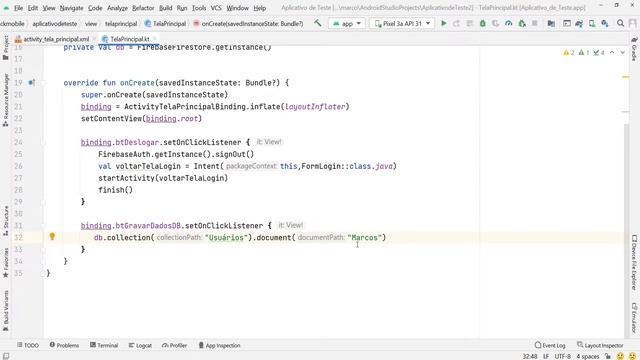640x360 pixels.
Task: Toggle the Resource Manager tool window
Action: [6, 100]
